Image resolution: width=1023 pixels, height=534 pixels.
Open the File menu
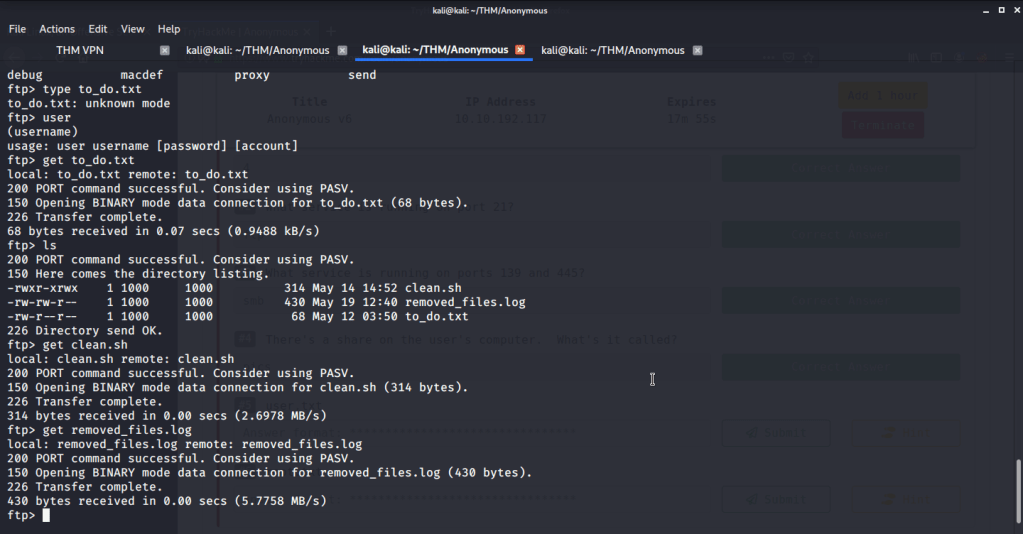[x=17, y=29]
